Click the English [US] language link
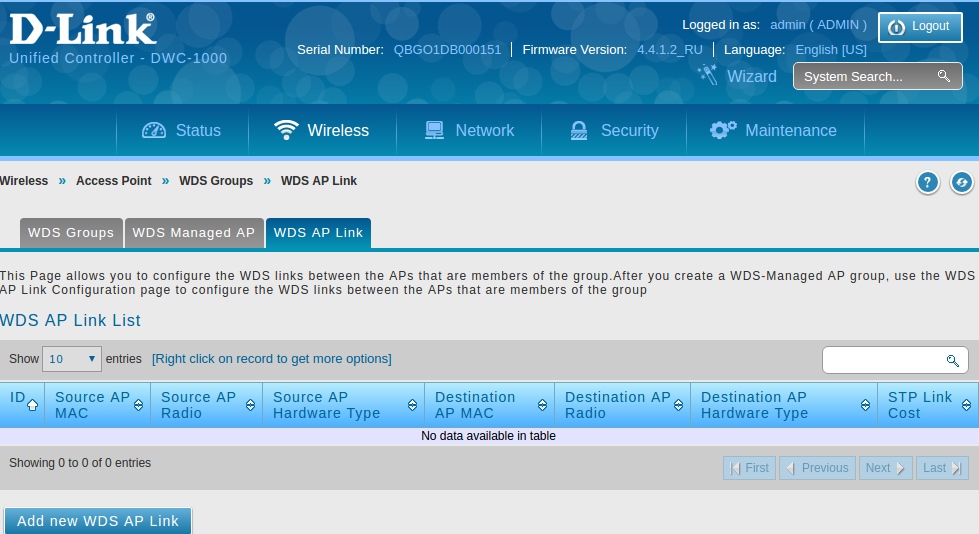This screenshot has width=979, height=534. click(830, 49)
